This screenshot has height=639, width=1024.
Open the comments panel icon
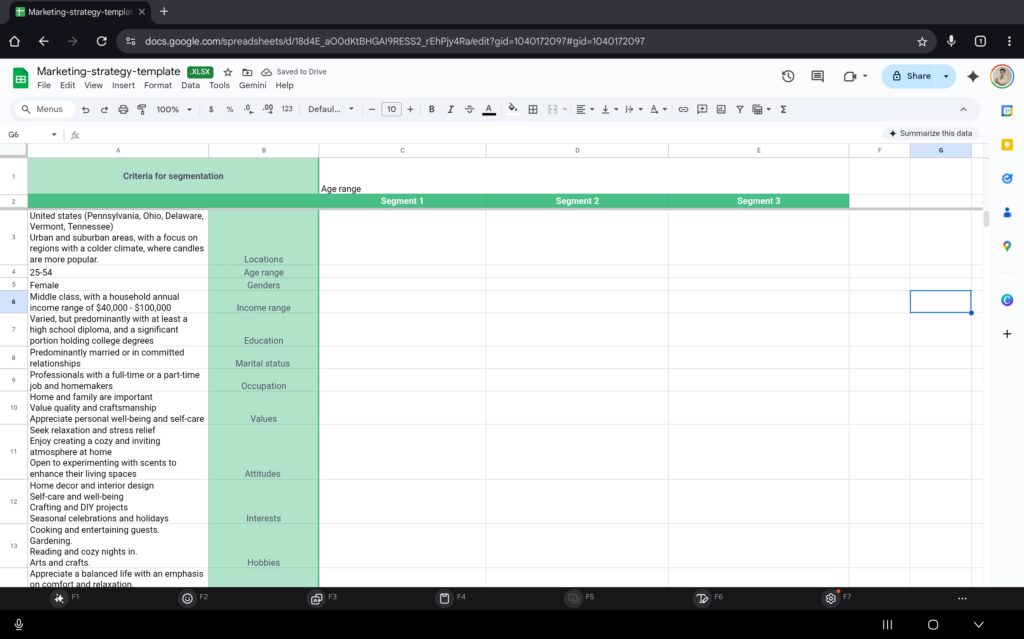pos(817,76)
